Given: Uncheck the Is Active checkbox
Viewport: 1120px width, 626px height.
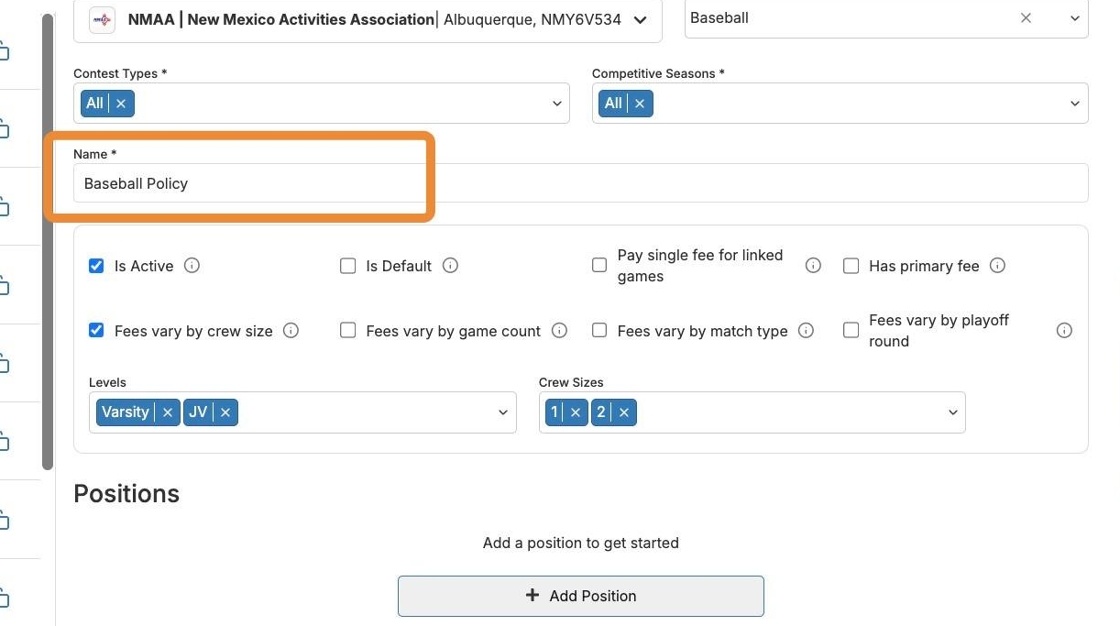Looking at the screenshot, I should click(96, 266).
